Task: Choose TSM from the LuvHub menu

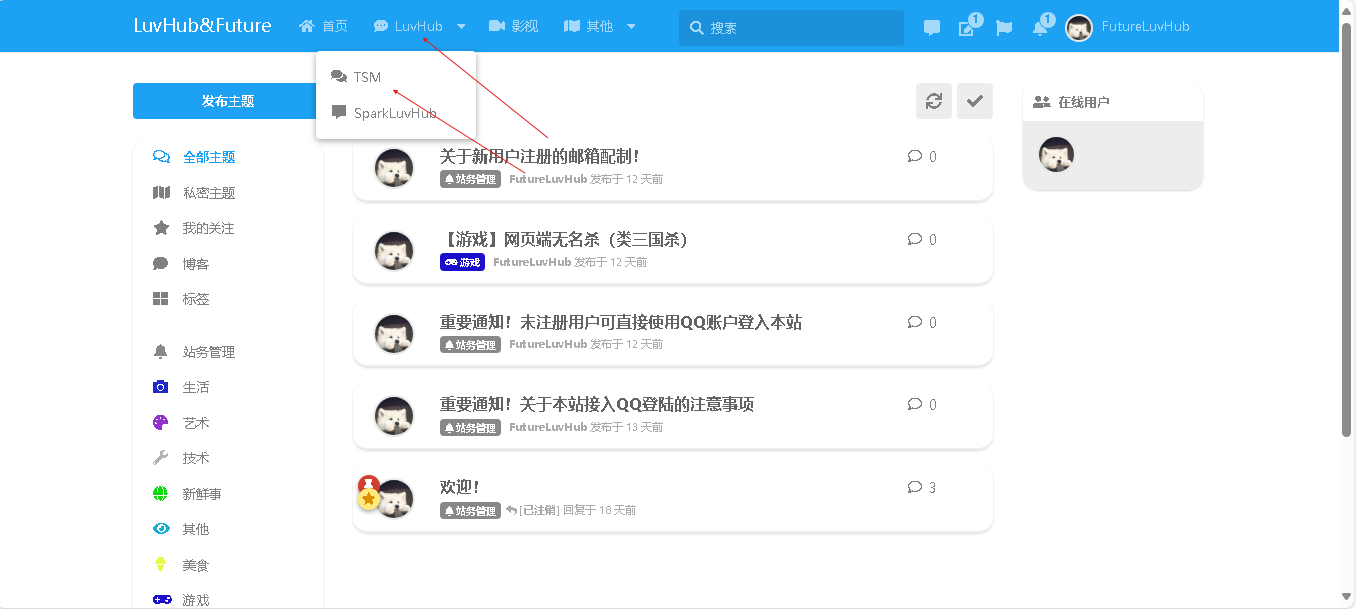Action: pyautogui.click(x=367, y=77)
